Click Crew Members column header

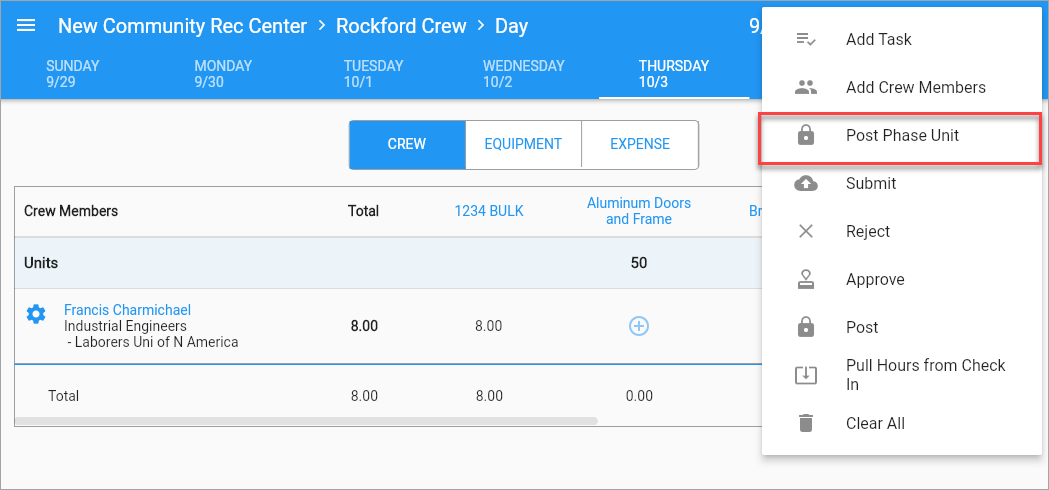click(71, 212)
